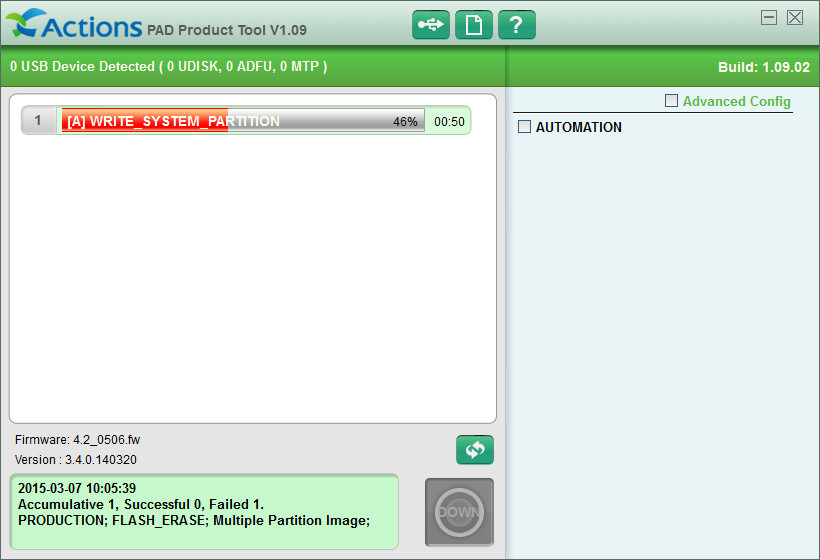Click the Actions logo in title bar
820x560 pixels.
click(74, 24)
